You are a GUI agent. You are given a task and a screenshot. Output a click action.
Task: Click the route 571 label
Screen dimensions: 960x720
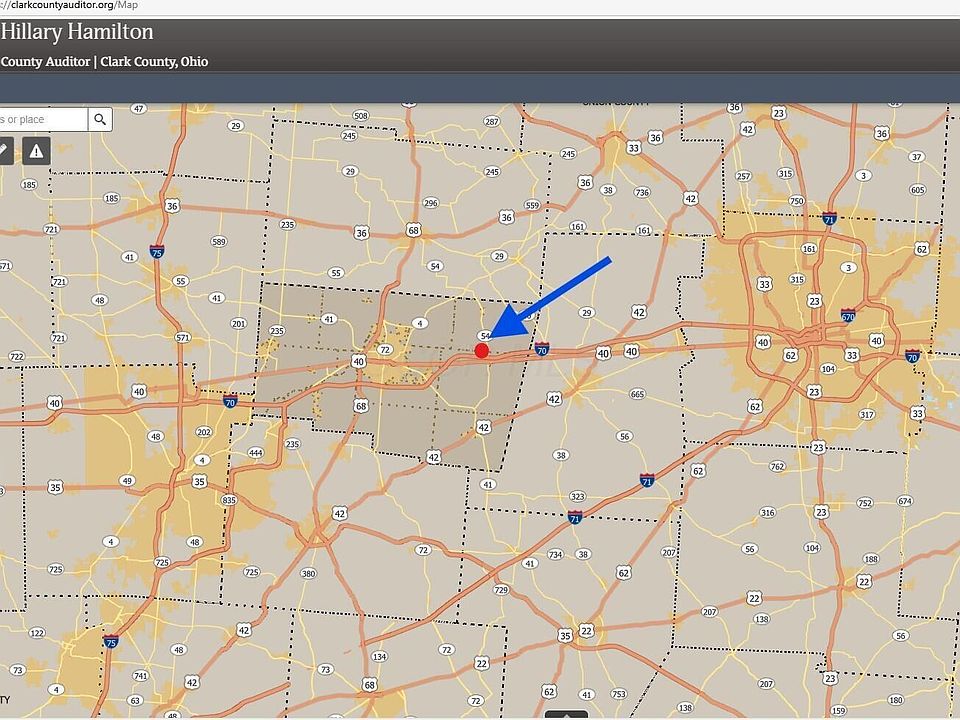(x=182, y=337)
